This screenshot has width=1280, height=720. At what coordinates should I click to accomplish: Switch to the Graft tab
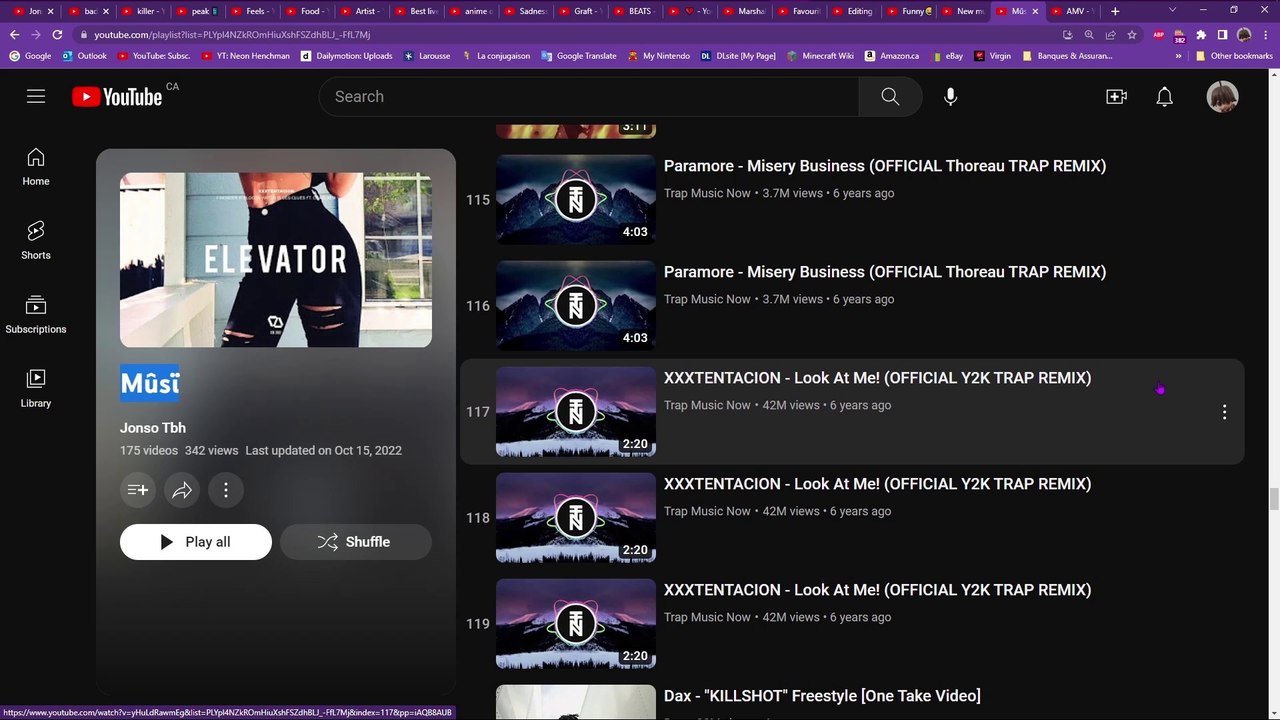[x=578, y=11]
